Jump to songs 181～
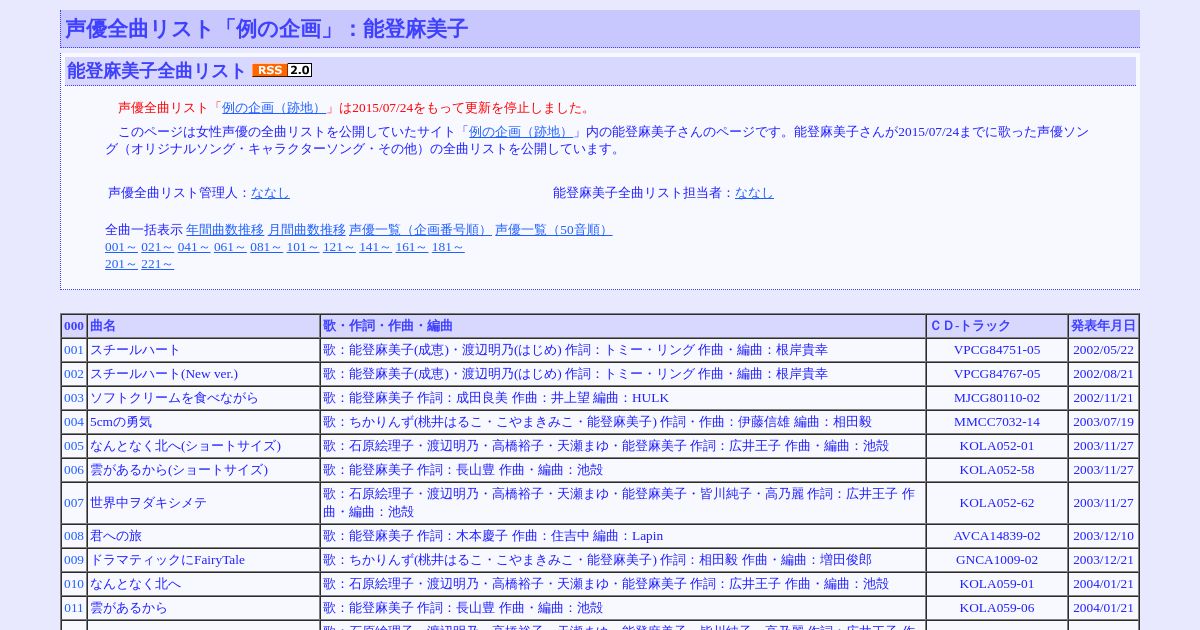Image resolution: width=1200 pixels, height=630 pixels. [448, 247]
